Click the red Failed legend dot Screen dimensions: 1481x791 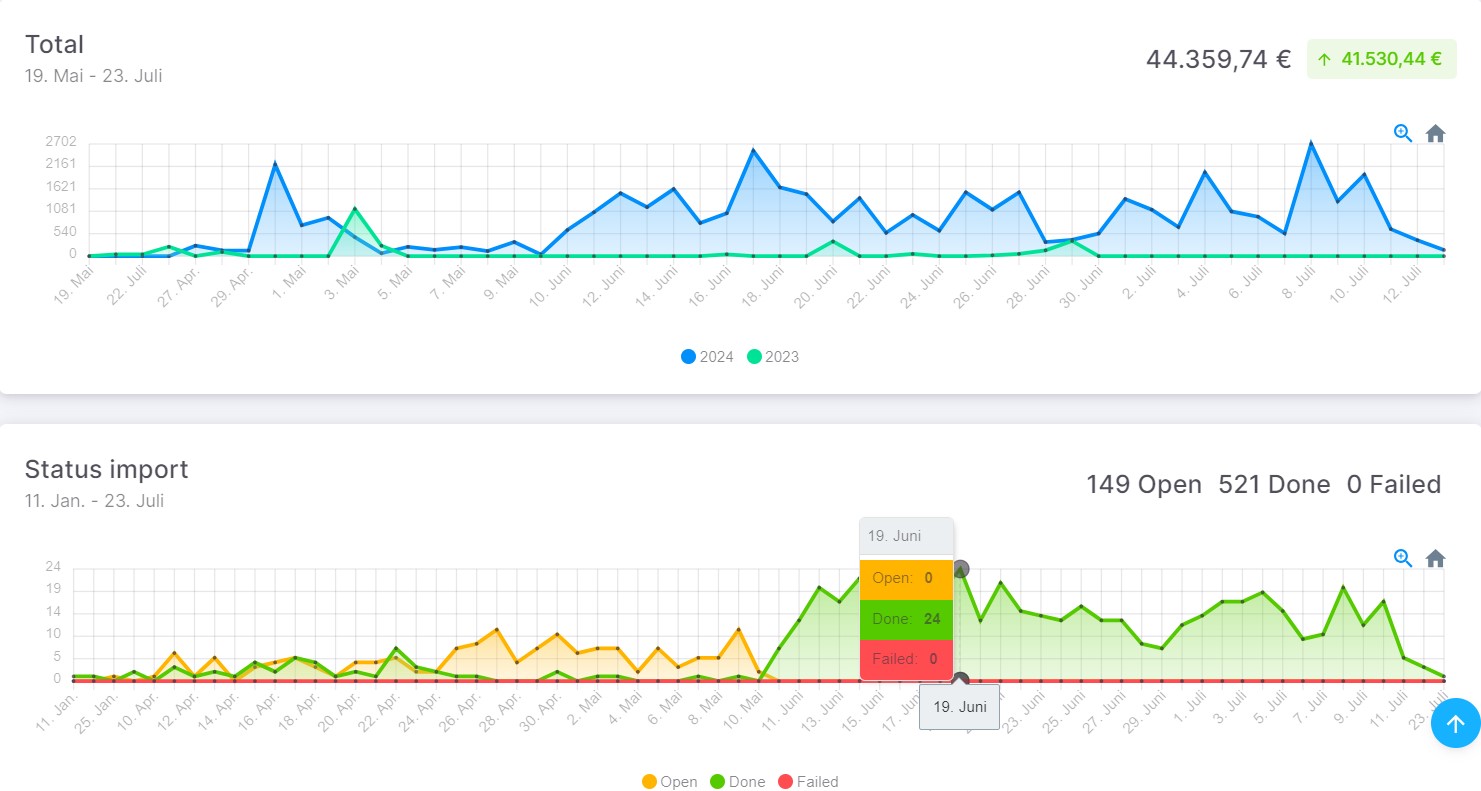point(785,782)
